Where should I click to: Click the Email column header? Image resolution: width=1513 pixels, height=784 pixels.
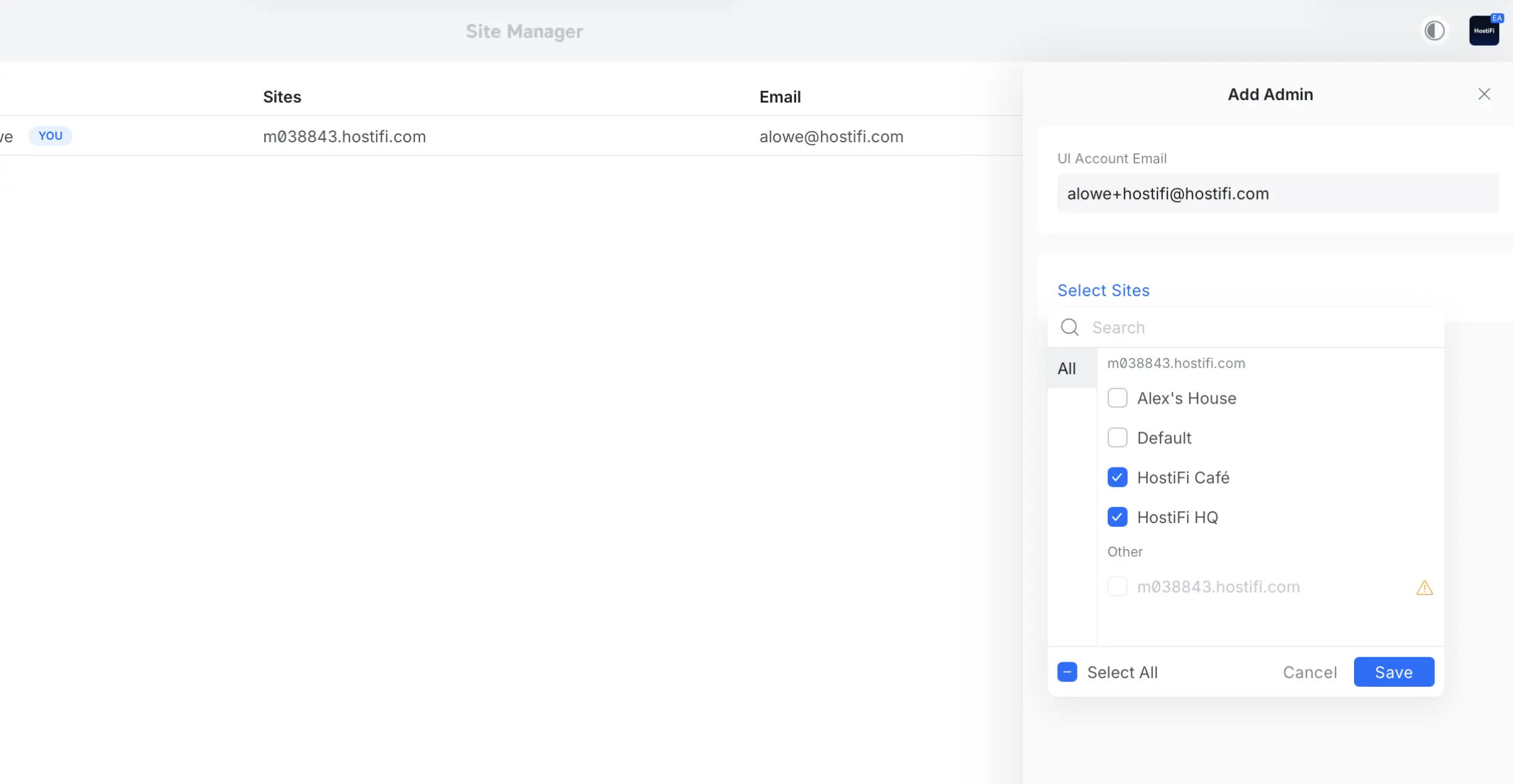click(x=780, y=96)
